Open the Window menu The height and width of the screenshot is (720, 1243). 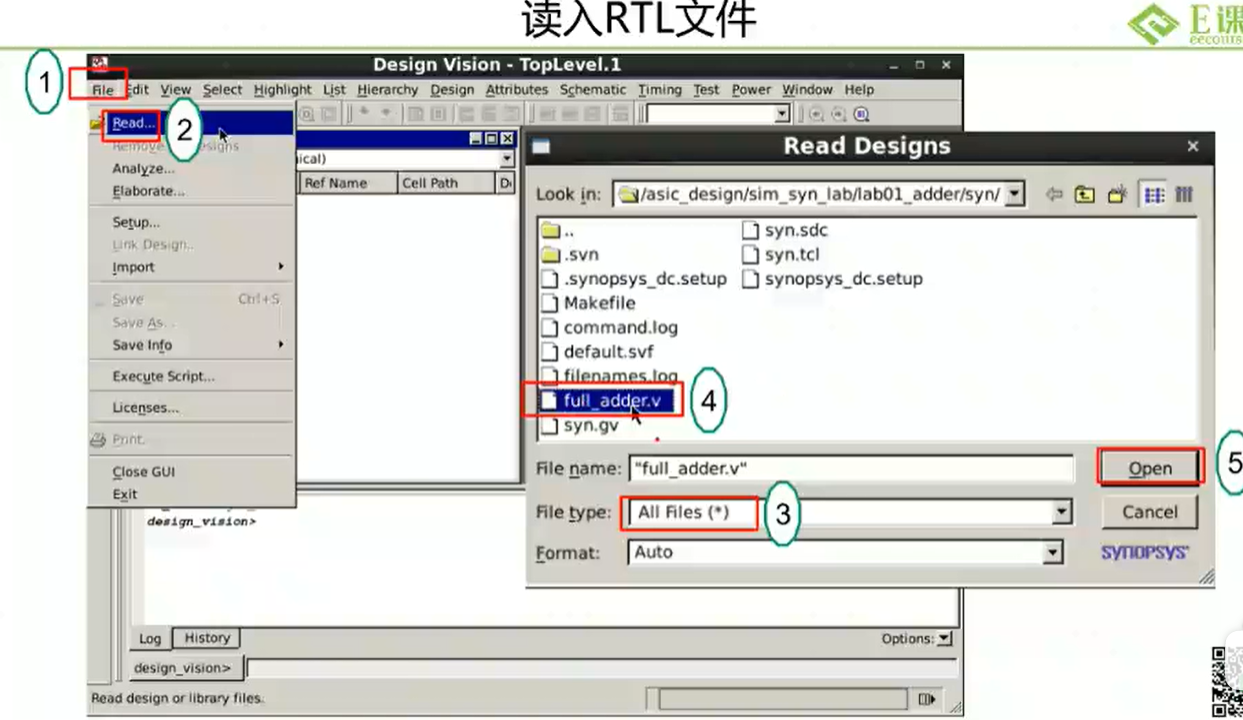pos(807,90)
